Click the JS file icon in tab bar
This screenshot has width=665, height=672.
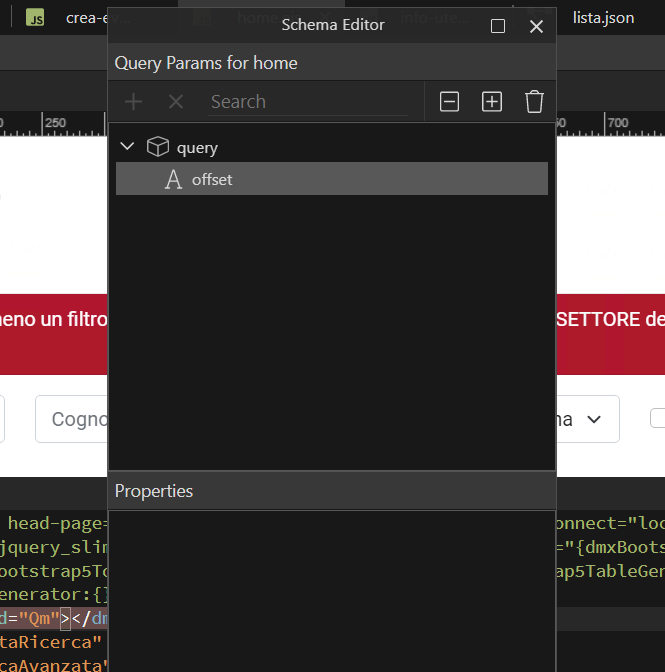click(35, 18)
